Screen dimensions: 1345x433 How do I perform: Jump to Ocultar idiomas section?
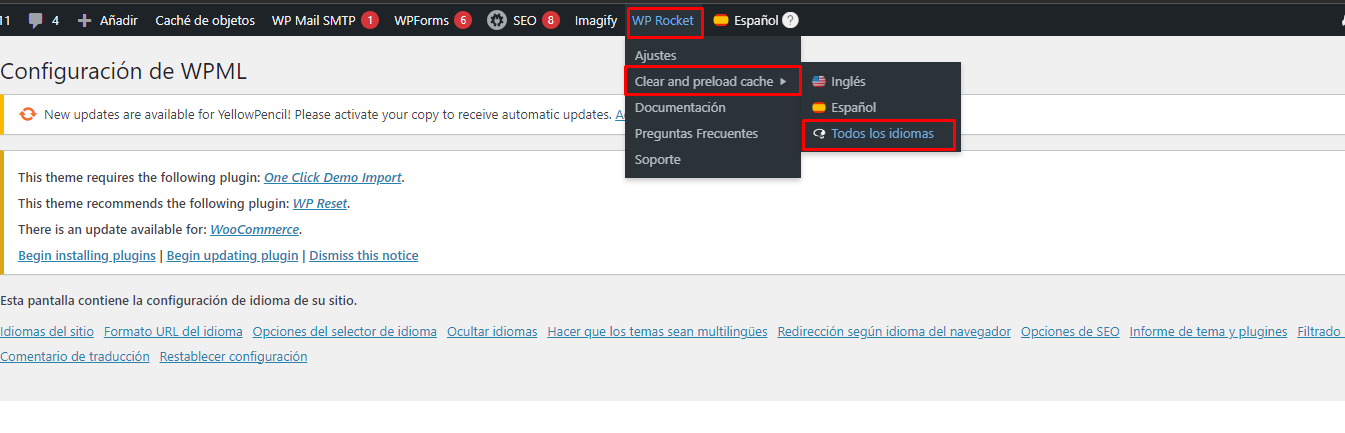click(492, 332)
